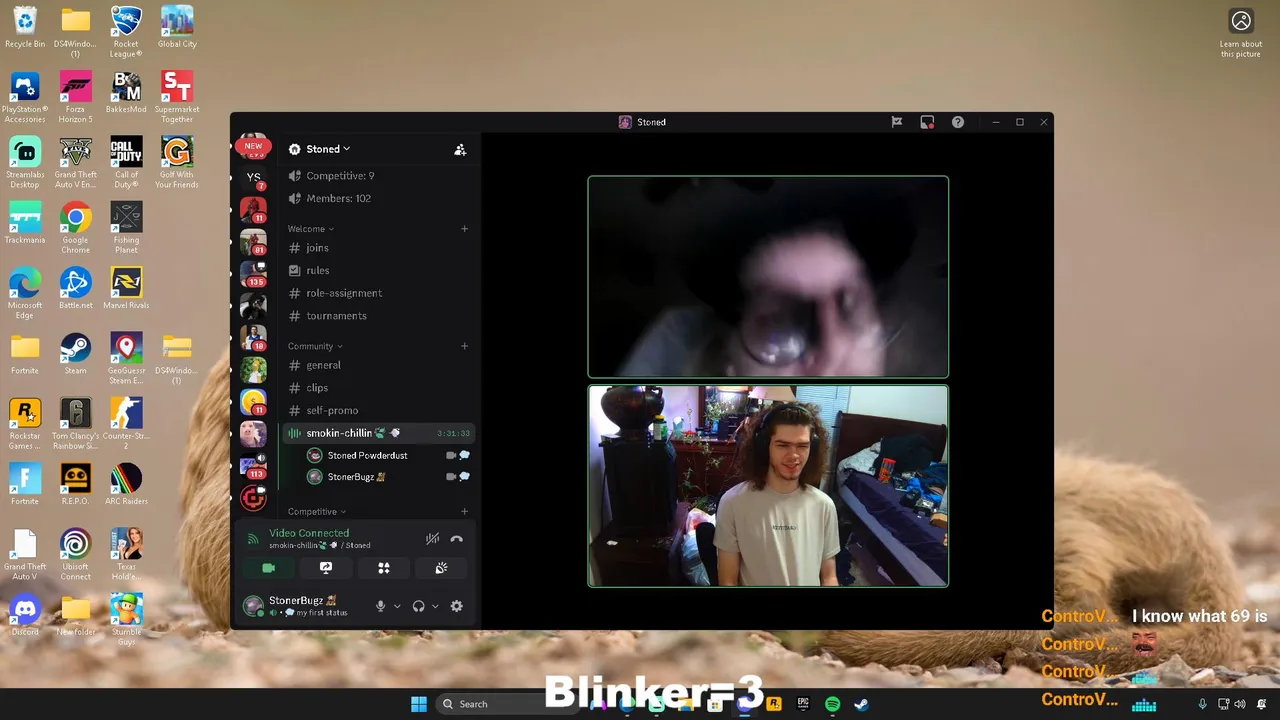Add a channel to the Welcome category
1280x720 pixels.
tap(464, 229)
